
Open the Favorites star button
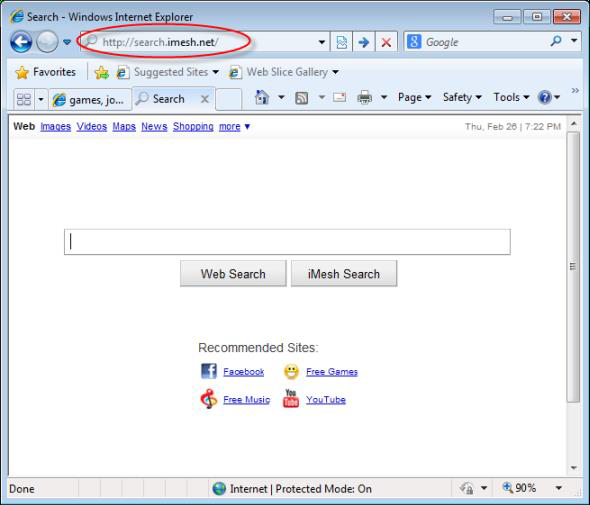pyautogui.click(x=46, y=72)
